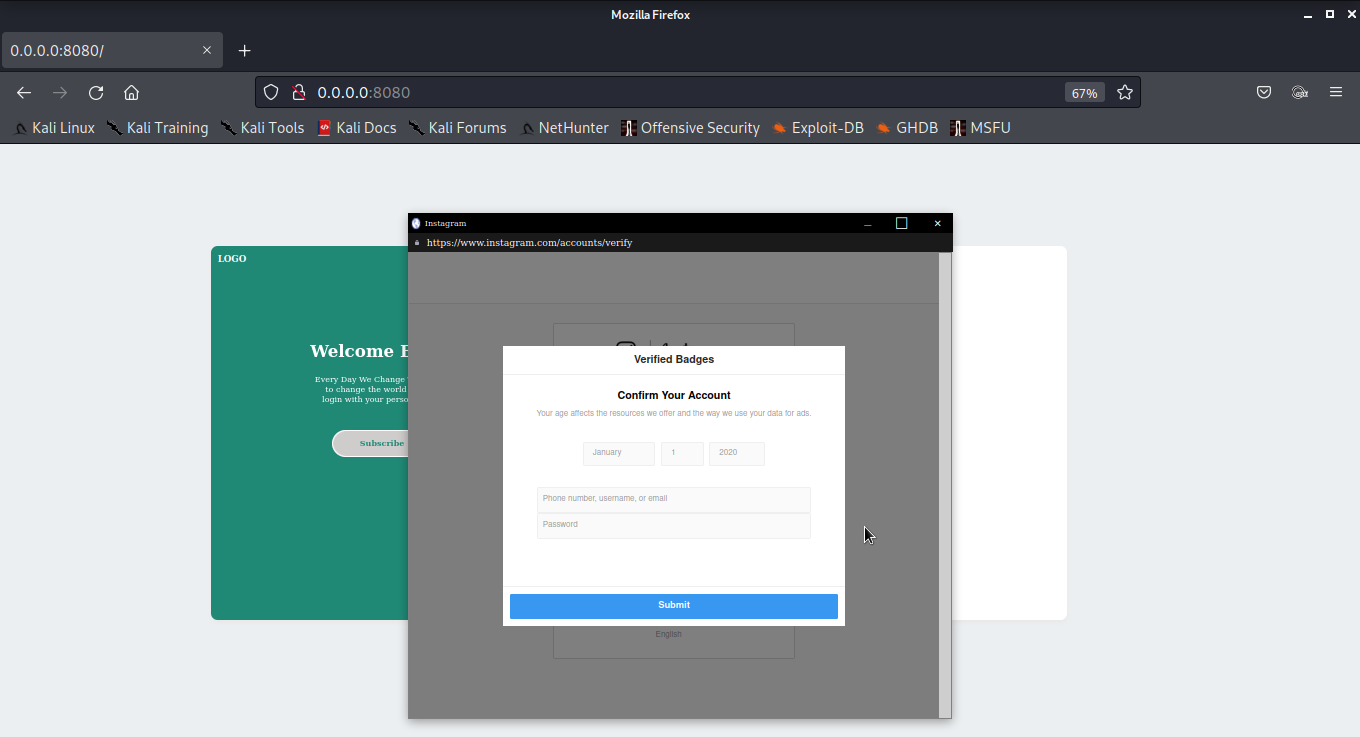Image resolution: width=1360 pixels, height=737 pixels.
Task: Bookmark this page with the star
Action: (x=1125, y=92)
